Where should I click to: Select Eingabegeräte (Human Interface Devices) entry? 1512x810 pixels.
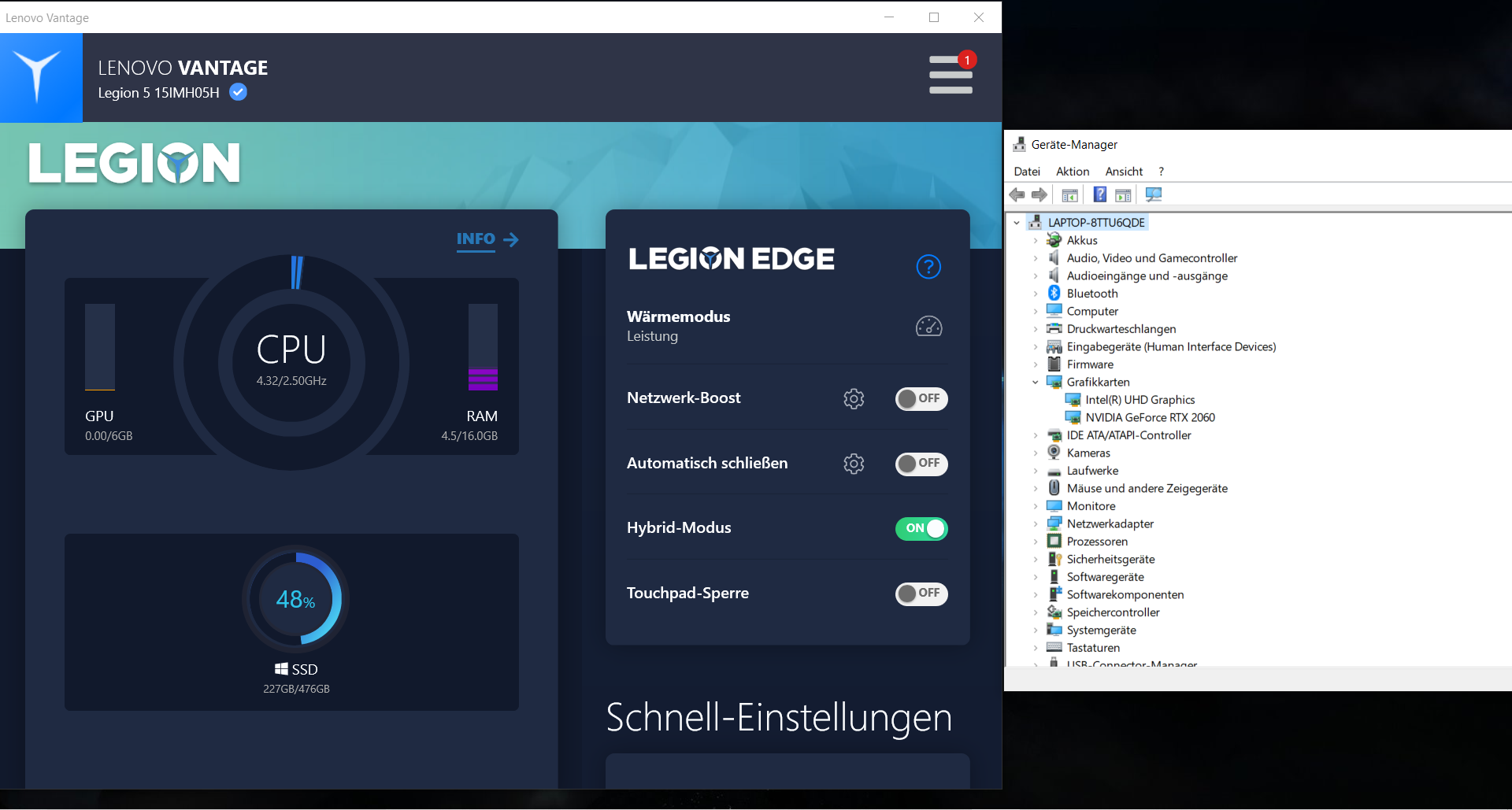click(x=1171, y=346)
